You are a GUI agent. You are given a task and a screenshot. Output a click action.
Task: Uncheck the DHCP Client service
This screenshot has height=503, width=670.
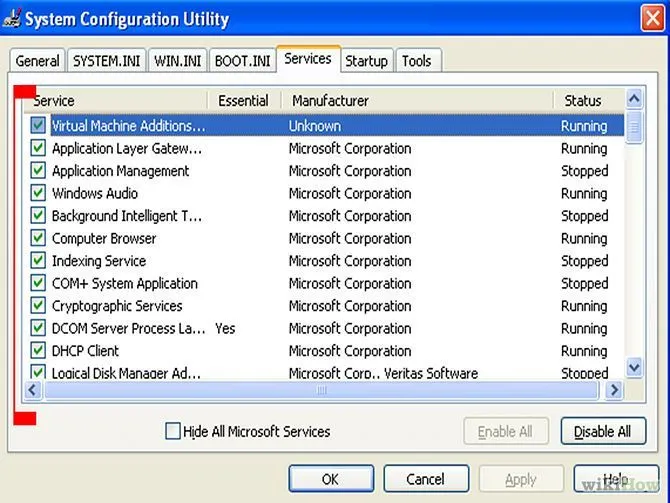tap(38, 350)
